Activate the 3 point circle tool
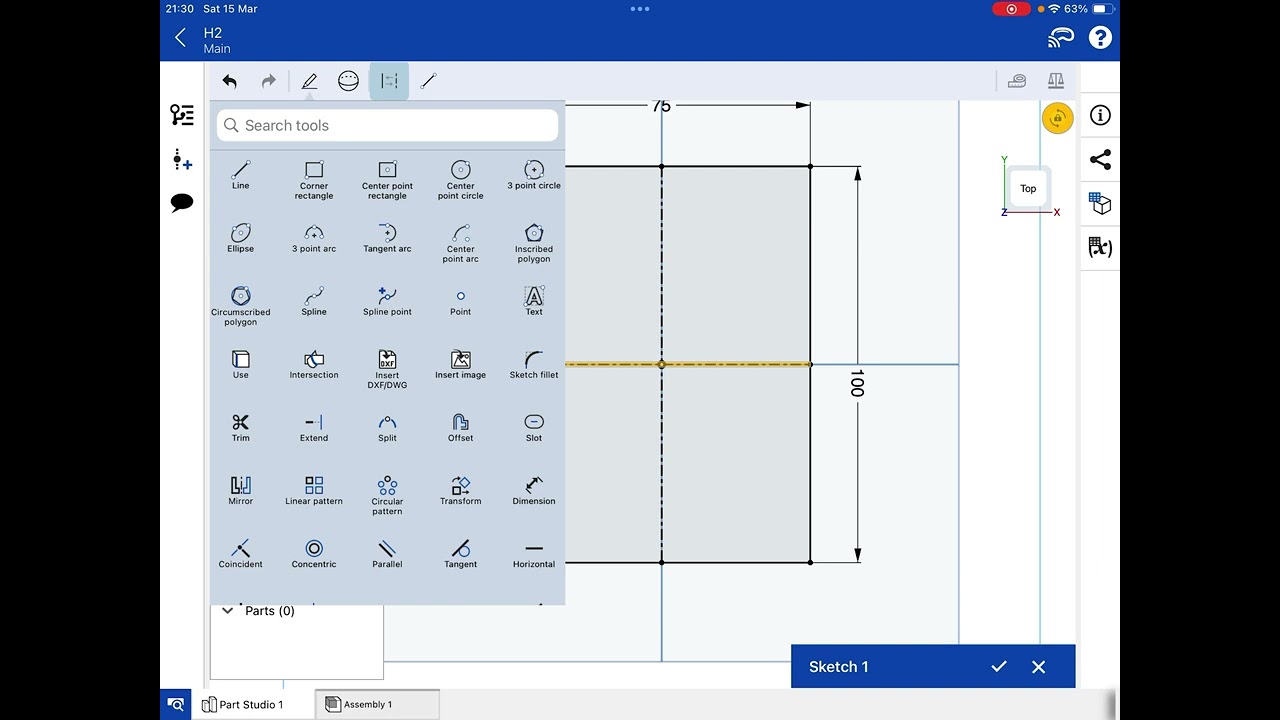The width and height of the screenshot is (1280, 720). (534, 175)
